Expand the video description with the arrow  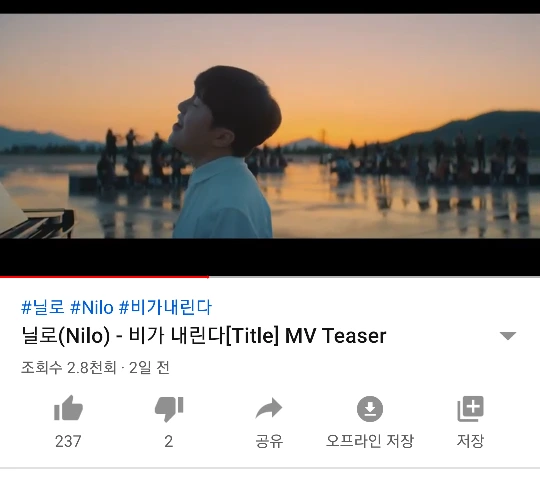click(x=508, y=336)
